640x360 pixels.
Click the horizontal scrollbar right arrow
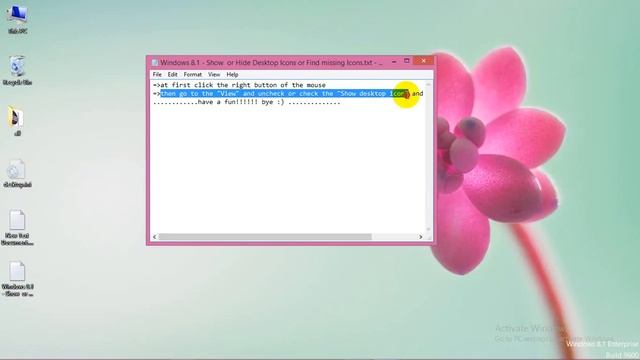coord(420,237)
